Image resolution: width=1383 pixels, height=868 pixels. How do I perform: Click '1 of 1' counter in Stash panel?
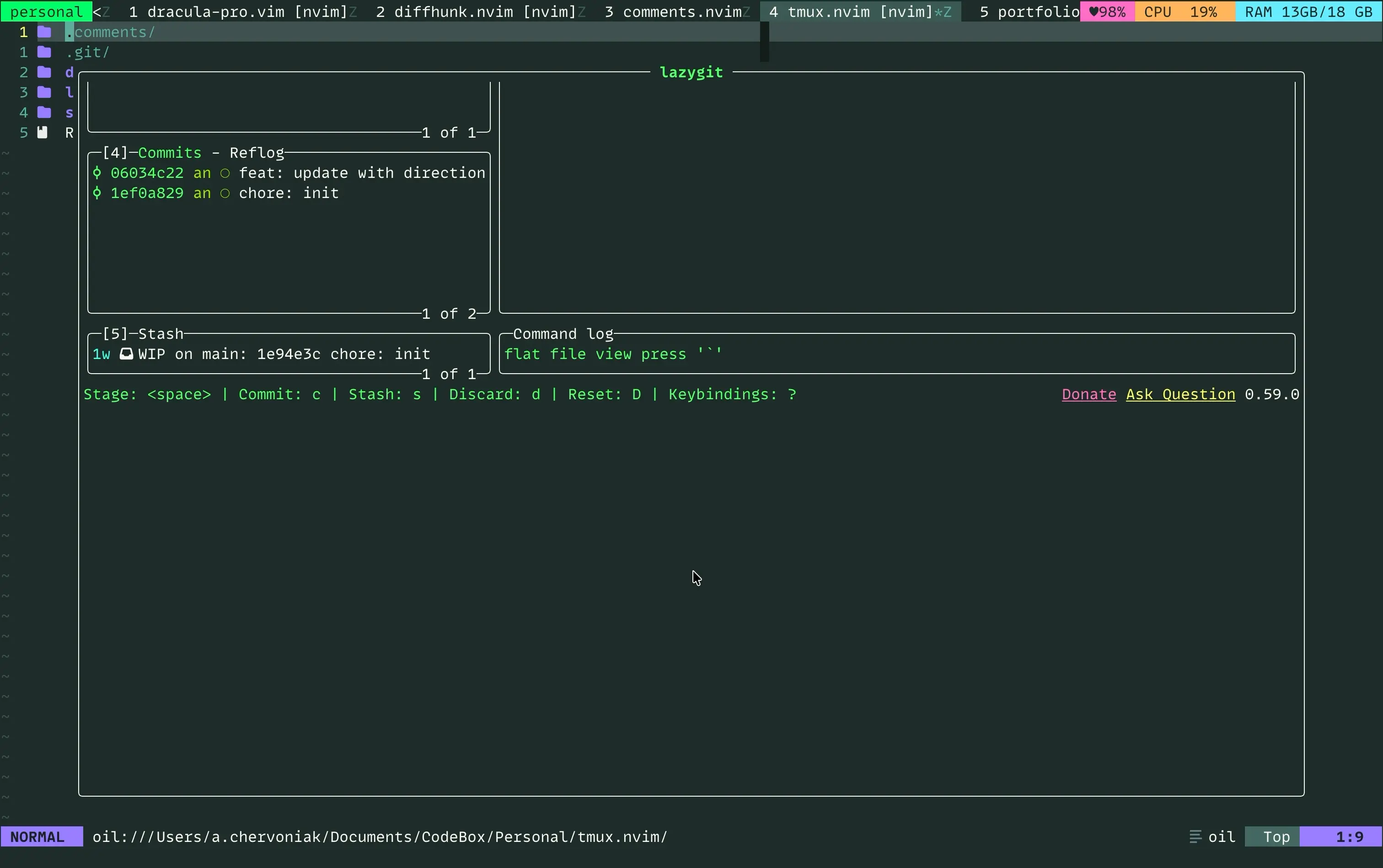(x=449, y=374)
